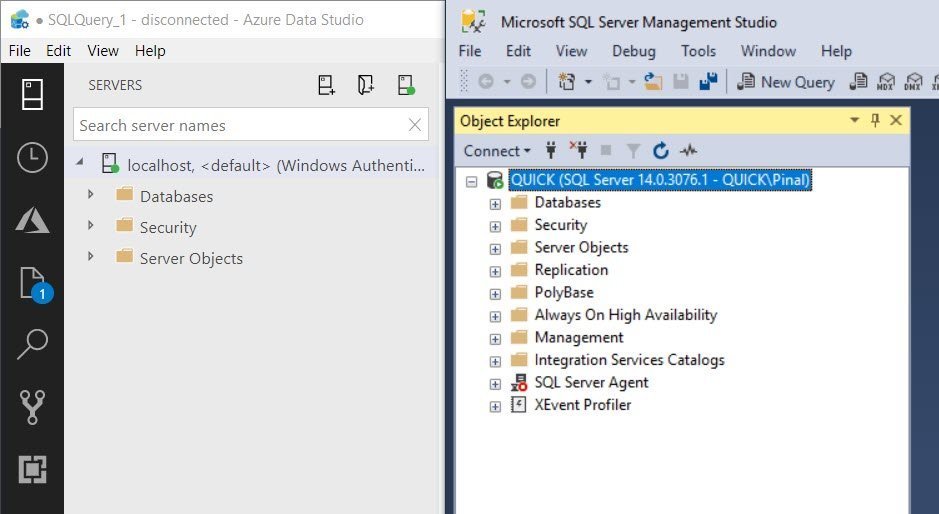
Task: Open Source Control branch icon
Action: (x=32, y=407)
